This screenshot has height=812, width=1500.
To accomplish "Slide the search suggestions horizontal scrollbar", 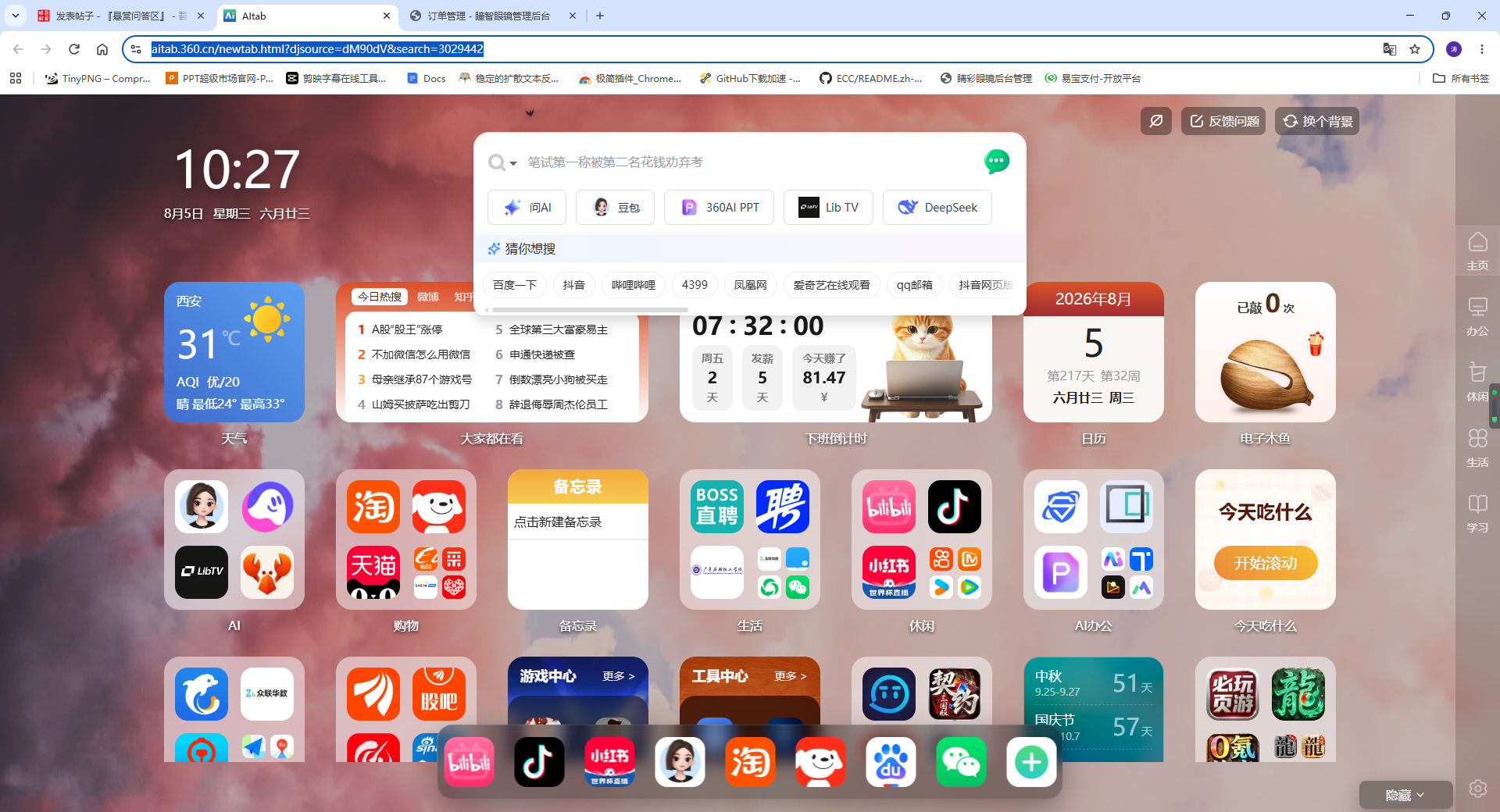I will pyautogui.click(x=589, y=310).
